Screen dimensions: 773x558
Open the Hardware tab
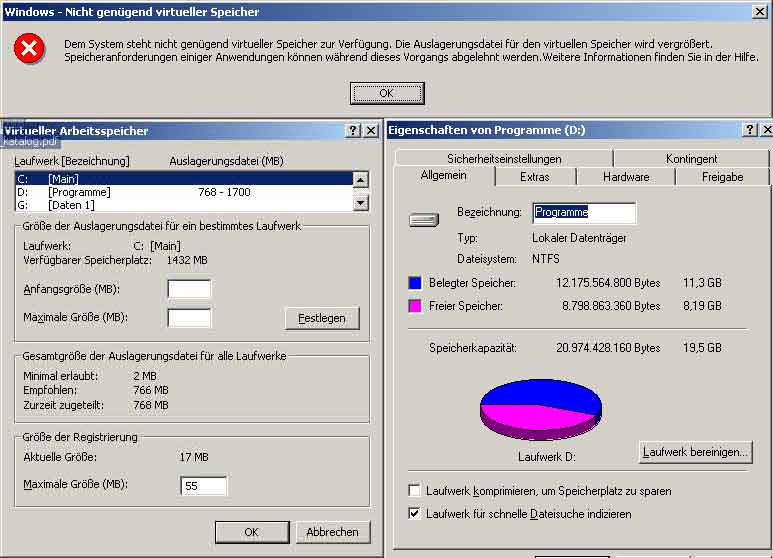626,176
